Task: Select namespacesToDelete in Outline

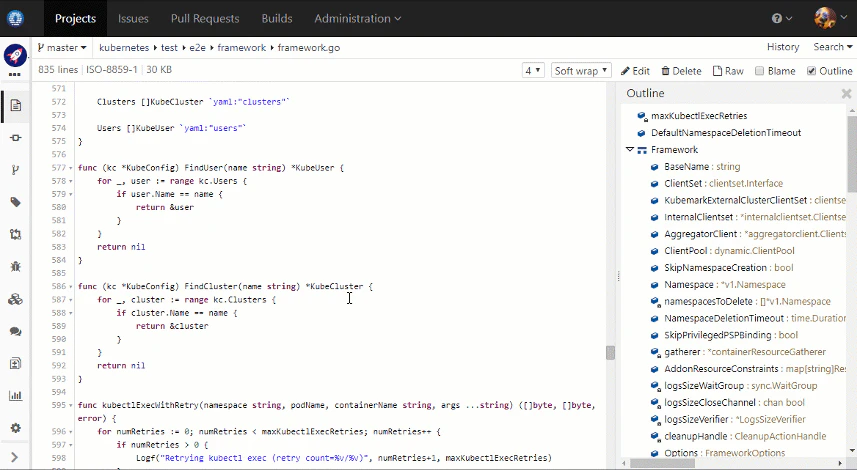Action: pyautogui.click(x=747, y=302)
